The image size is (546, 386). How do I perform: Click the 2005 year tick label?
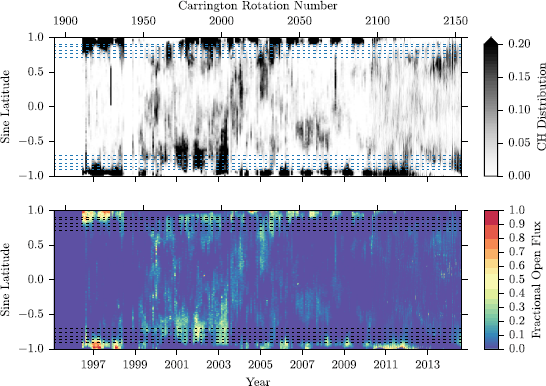click(x=260, y=364)
